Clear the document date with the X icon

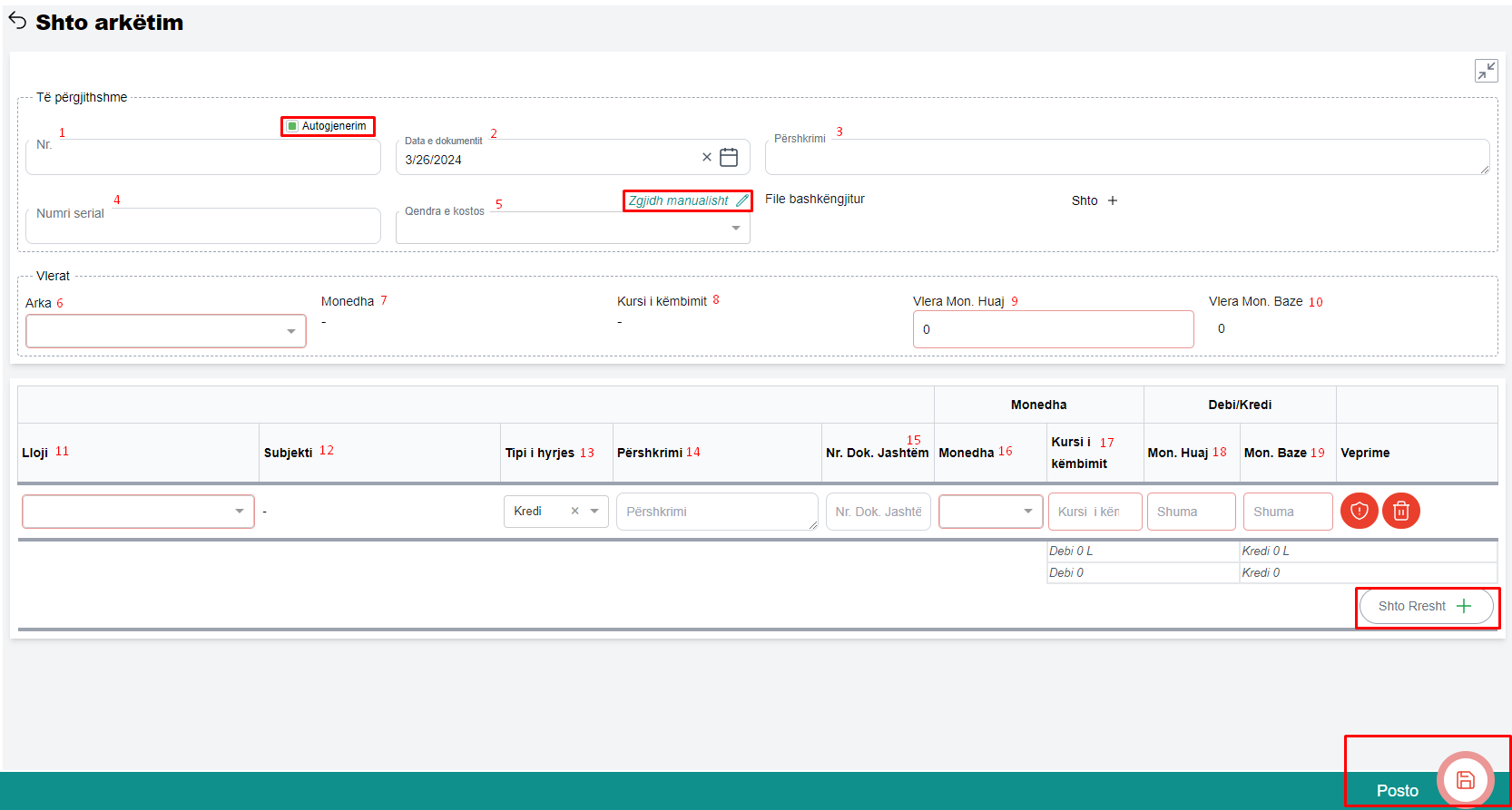pyautogui.click(x=707, y=158)
